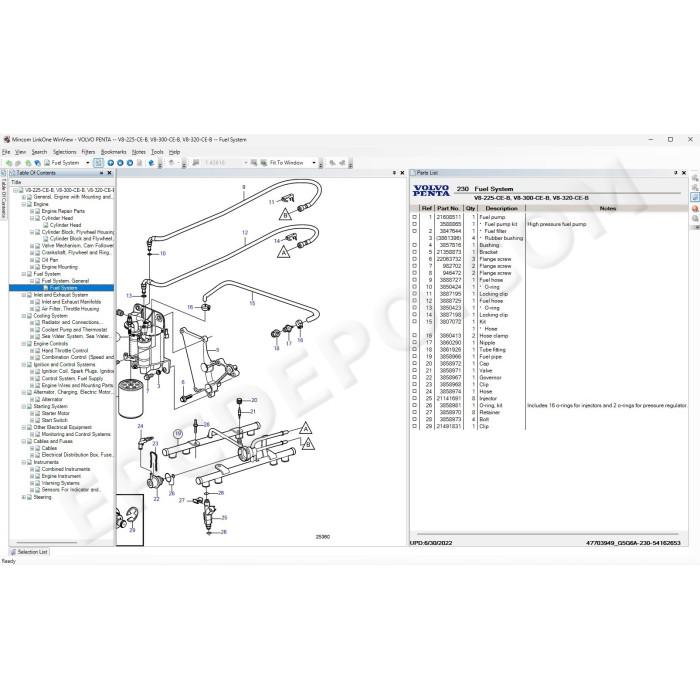This screenshot has width=700, height=700.
Task: Open the File menu
Action: 6,152
